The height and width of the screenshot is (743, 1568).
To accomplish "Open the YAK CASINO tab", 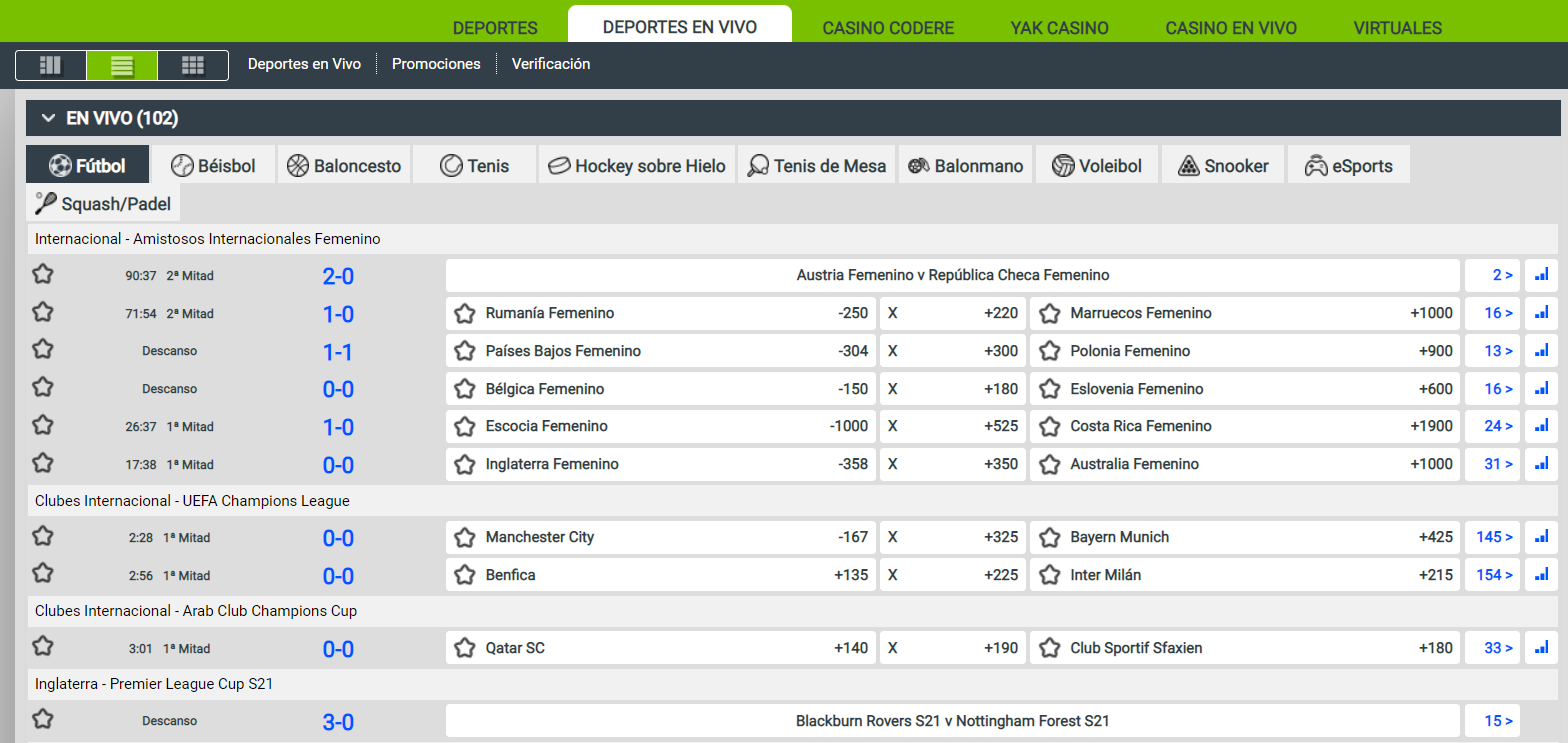I will [1059, 28].
